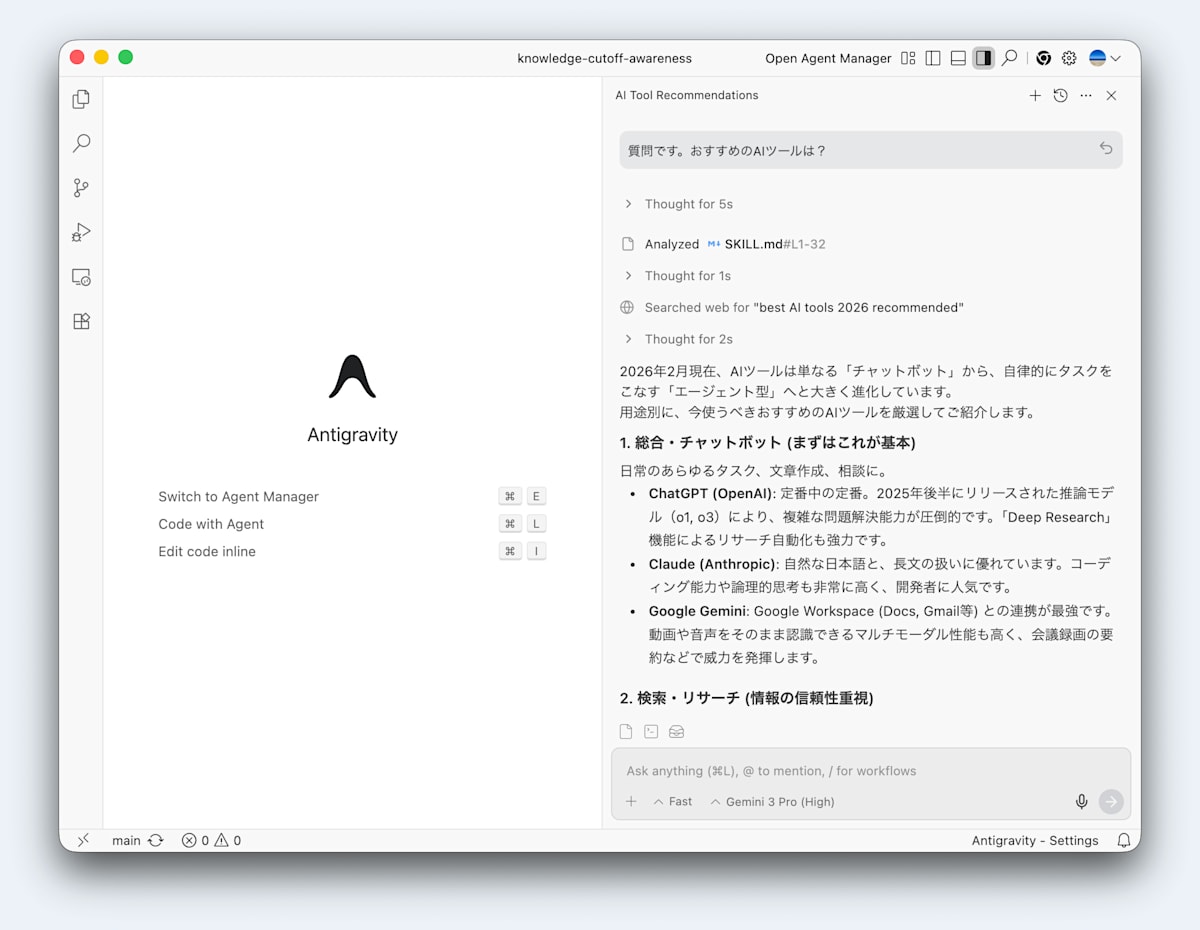
Task: Click the 'knowledge-cutoff-awareness' window title
Action: tap(605, 58)
